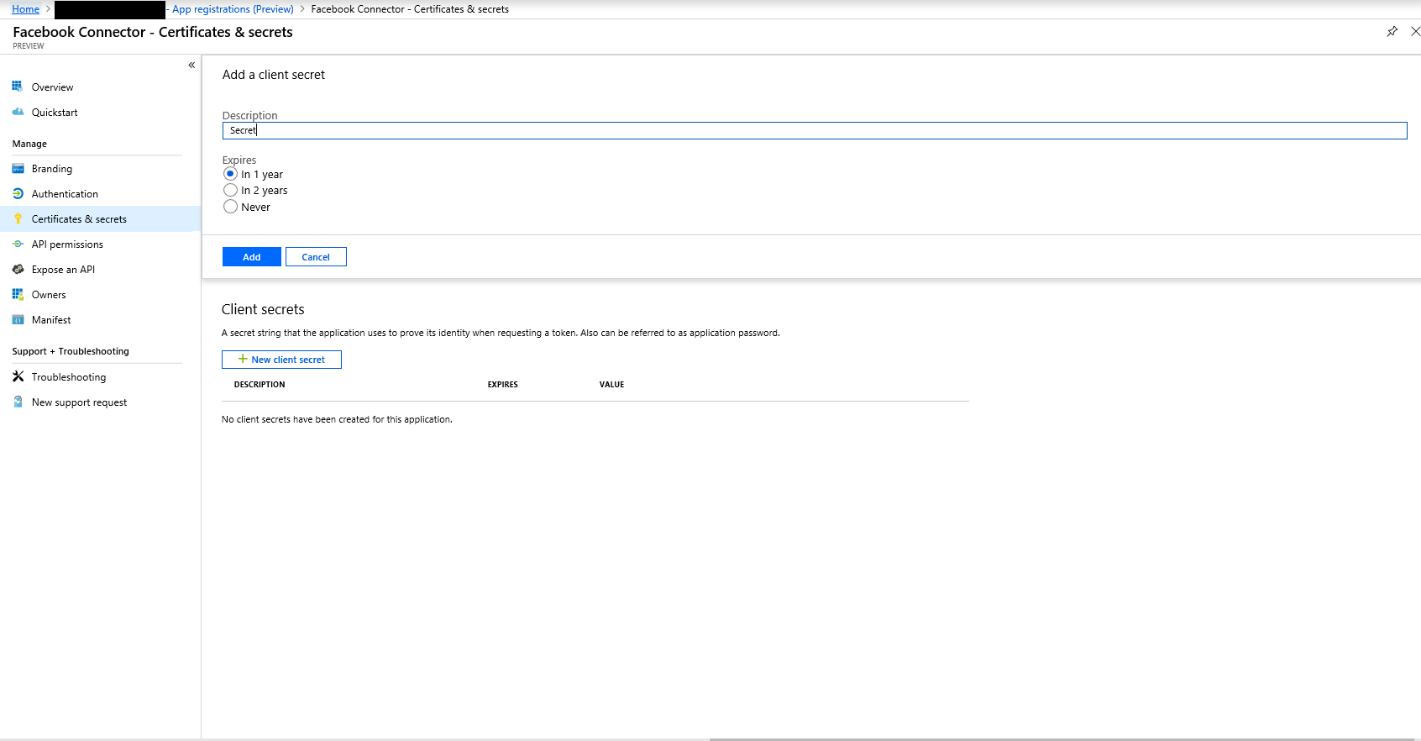Cancel adding the client secret
1421x741 pixels.
[315, 256]
